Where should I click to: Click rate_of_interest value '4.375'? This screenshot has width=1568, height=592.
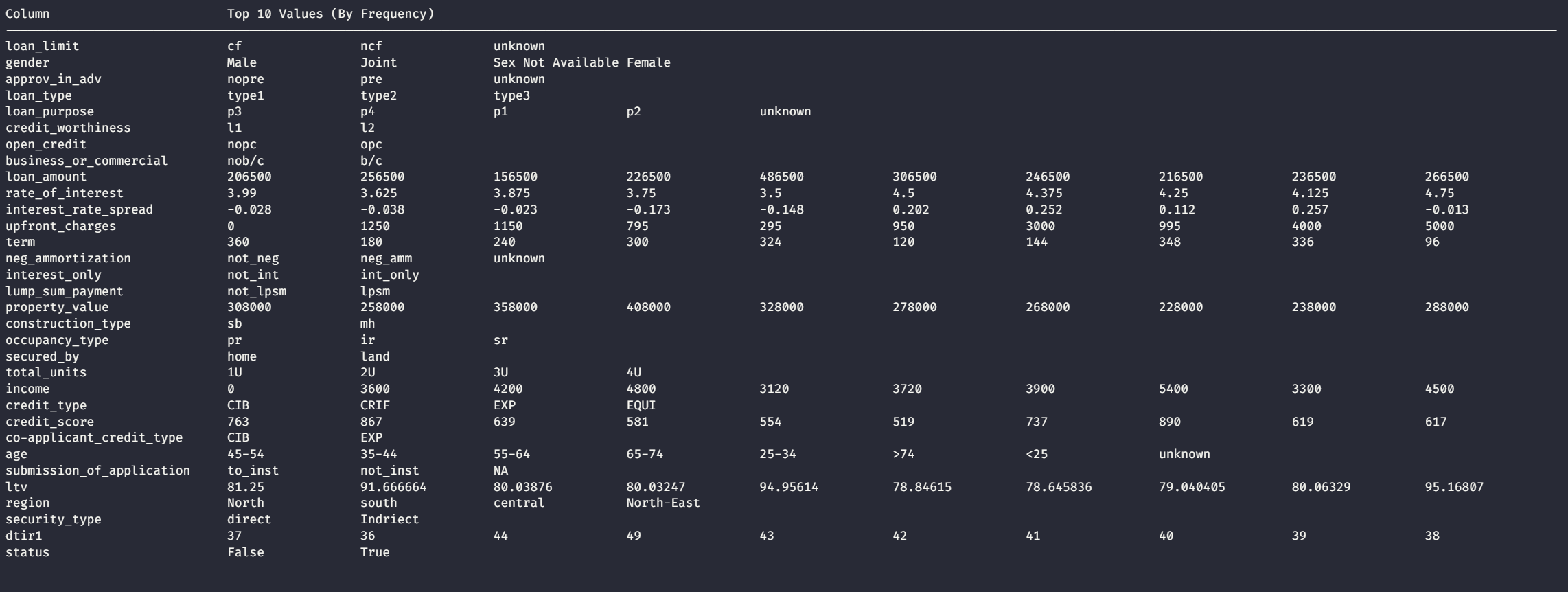pos(1044,193)
